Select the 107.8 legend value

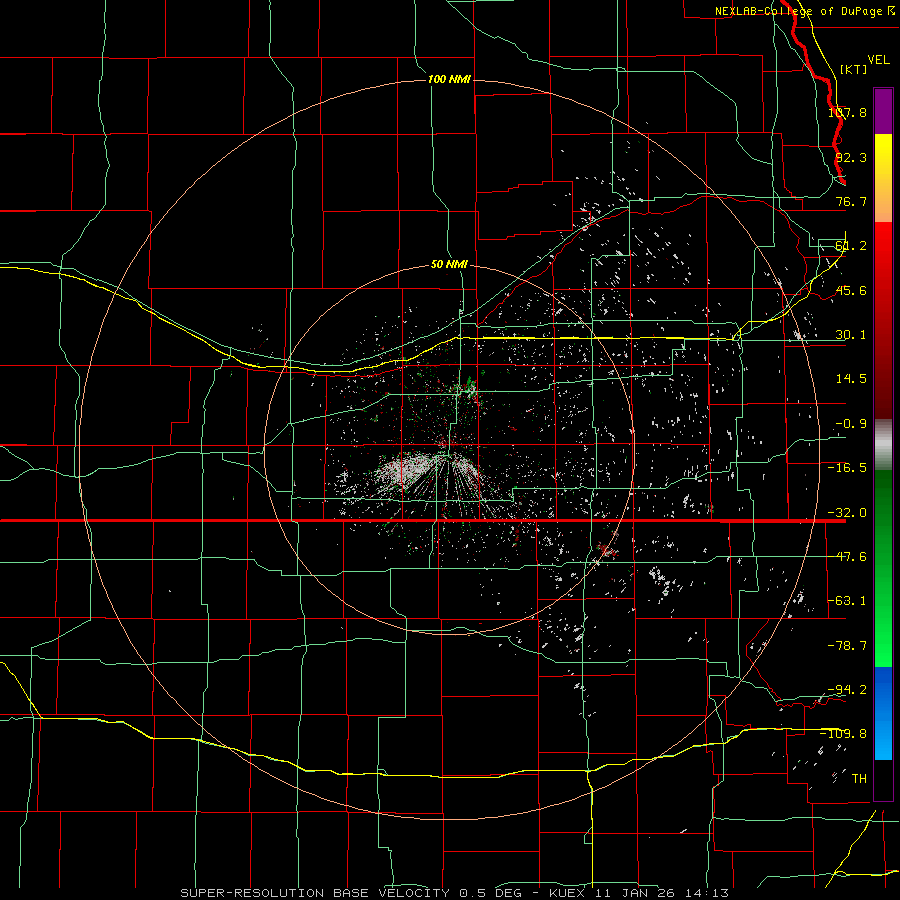pos(847,112)
